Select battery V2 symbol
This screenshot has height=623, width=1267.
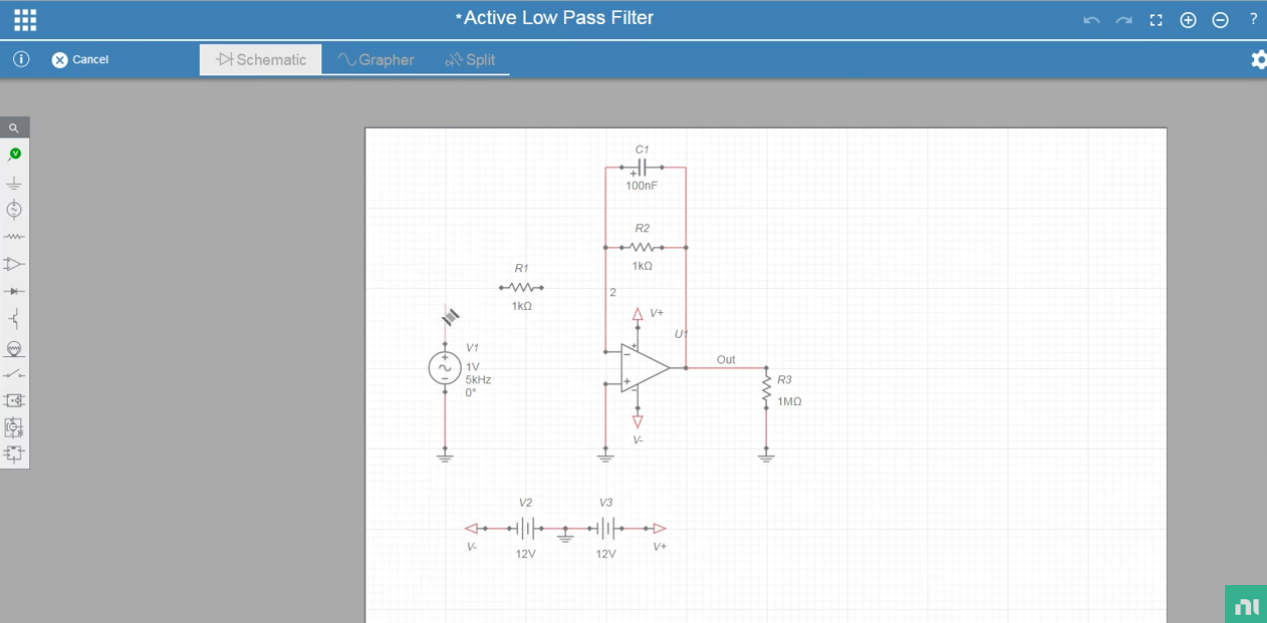(x=525, y=528)
